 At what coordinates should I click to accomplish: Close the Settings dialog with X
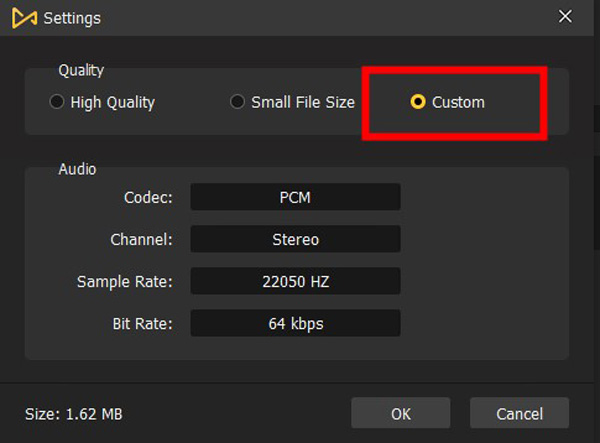pos(565,16)
